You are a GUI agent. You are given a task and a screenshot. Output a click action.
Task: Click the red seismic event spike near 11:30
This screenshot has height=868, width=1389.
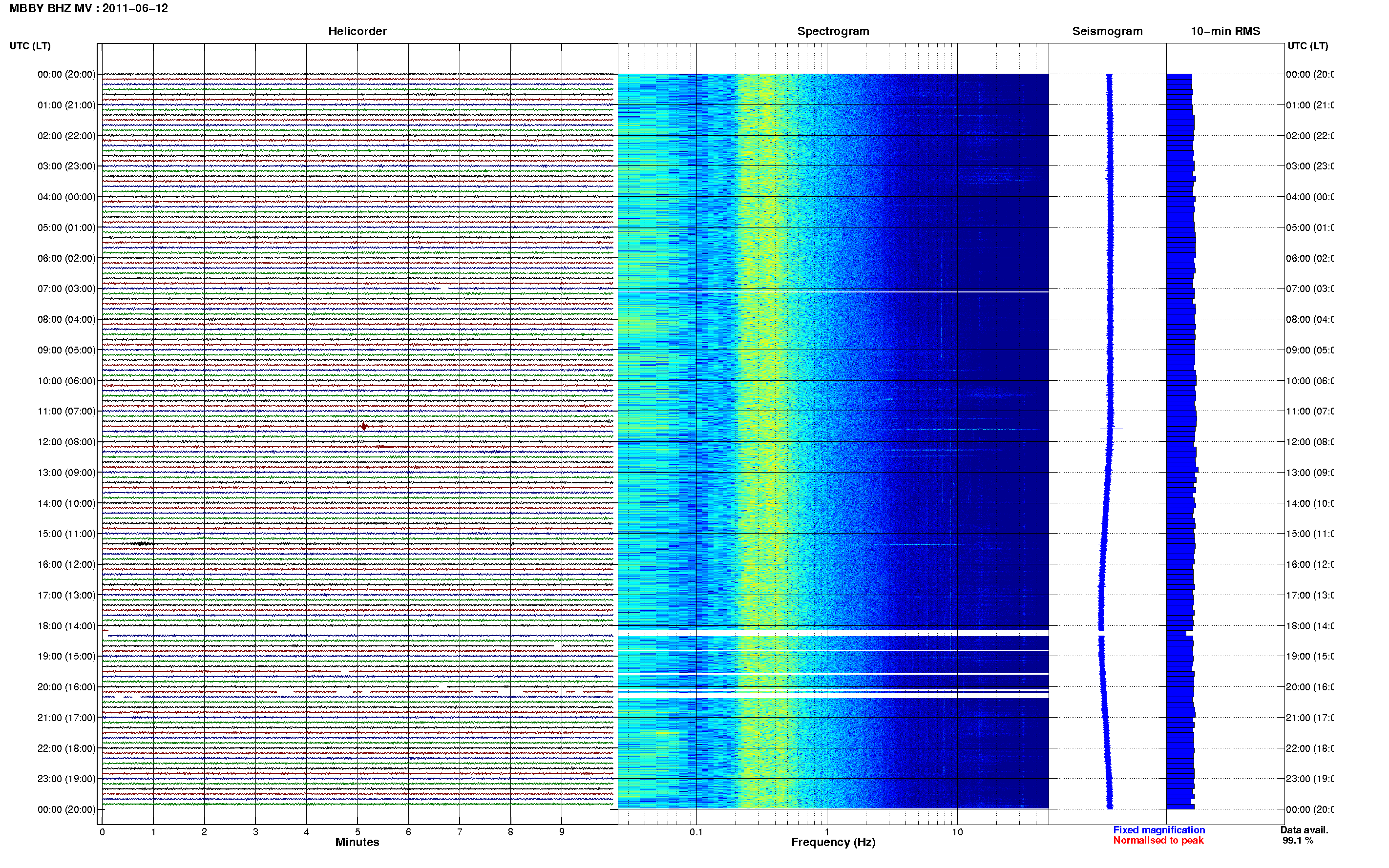click(364, 426)
